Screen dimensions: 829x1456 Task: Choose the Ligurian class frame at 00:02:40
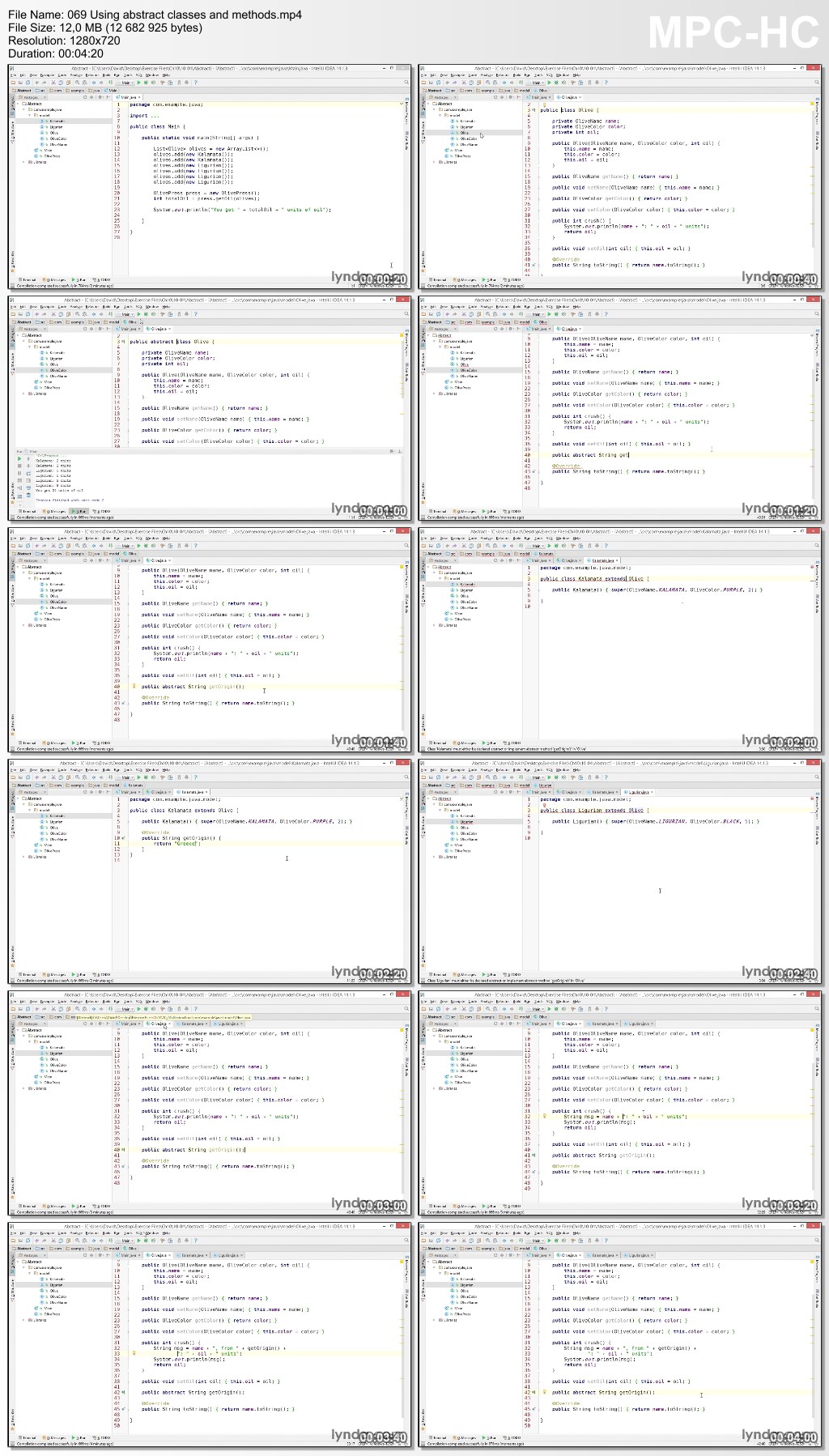coord(620,871)
